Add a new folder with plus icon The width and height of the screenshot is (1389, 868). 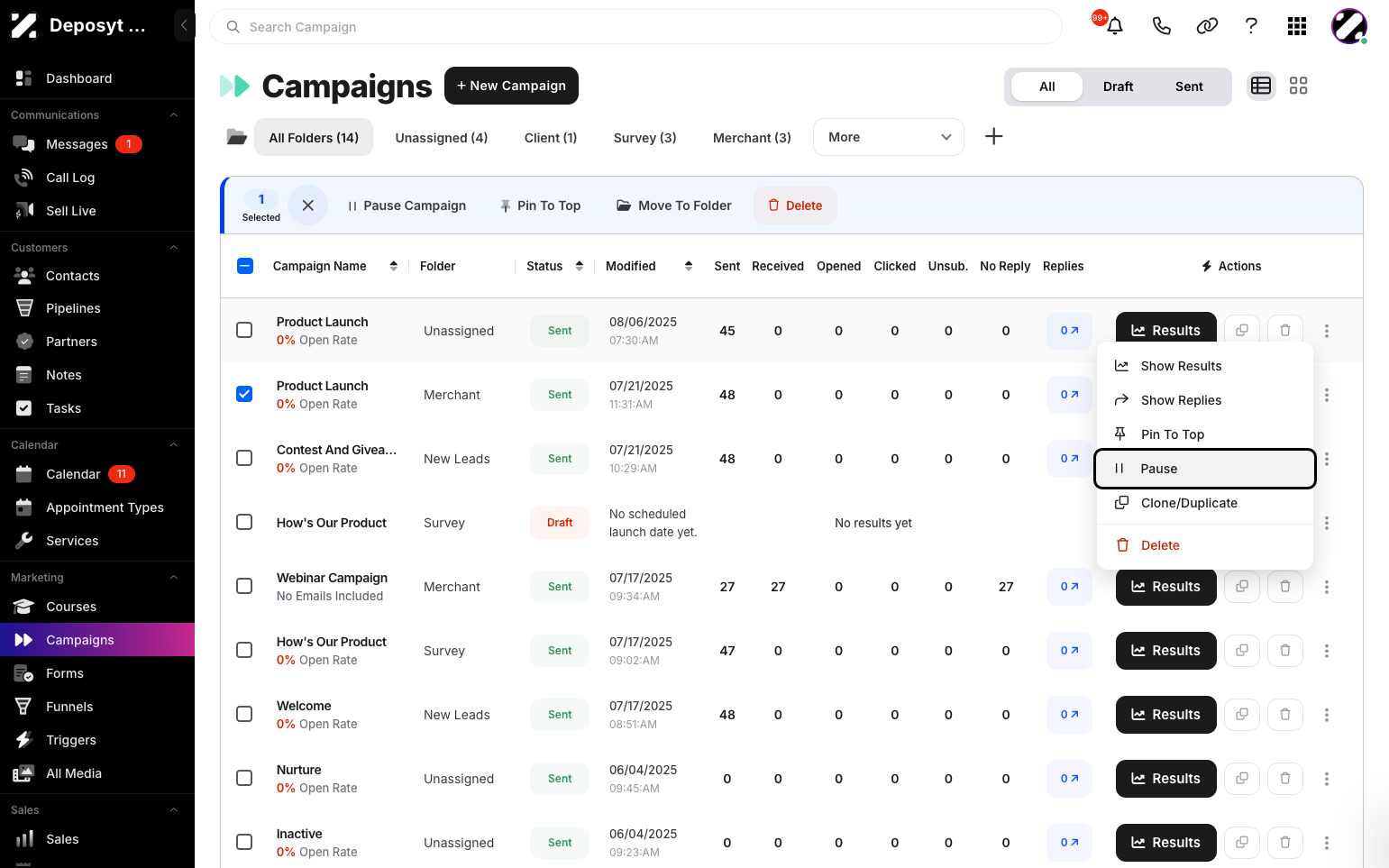point(993,136)
